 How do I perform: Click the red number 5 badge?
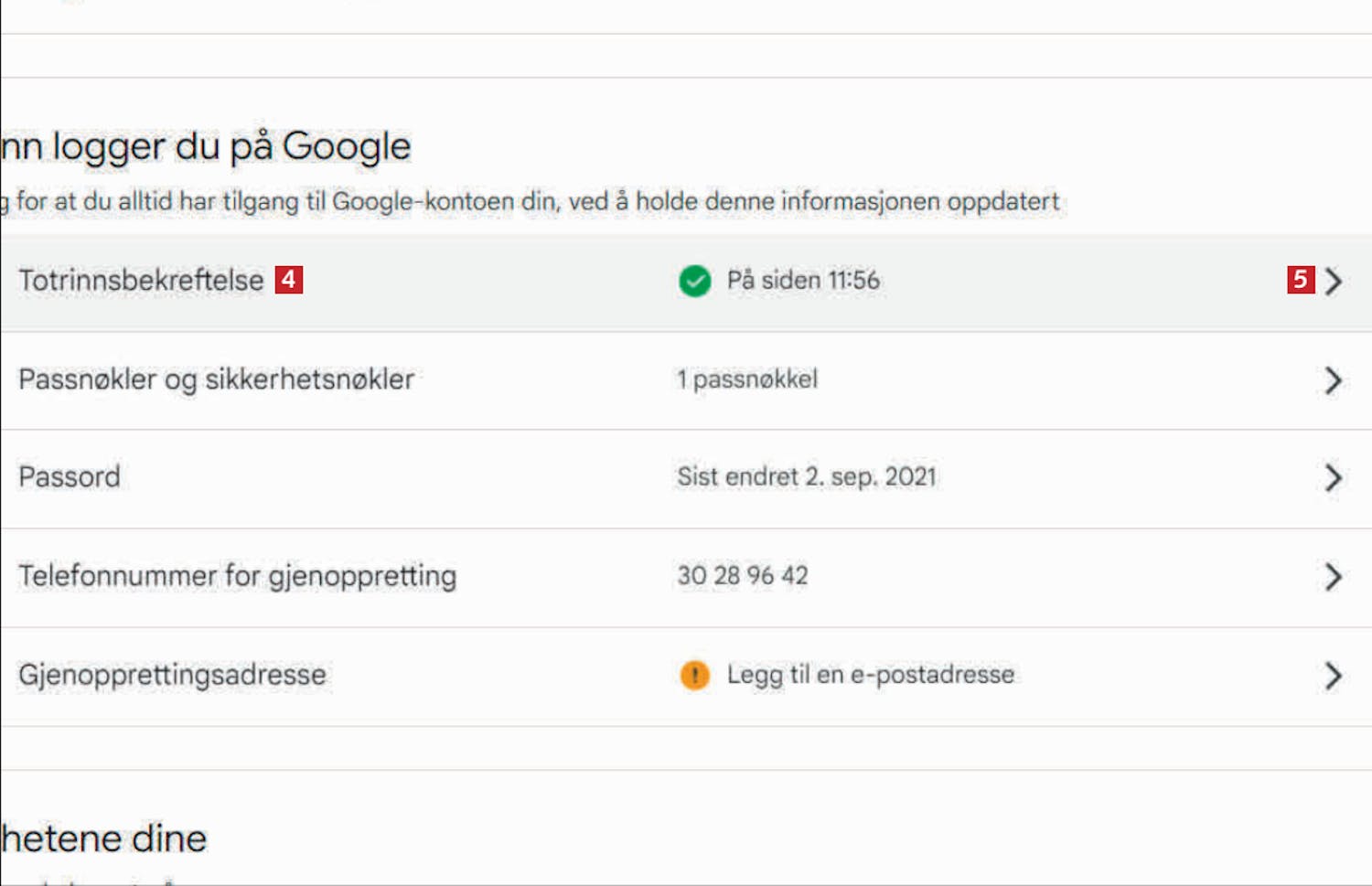coord(1301,280)
